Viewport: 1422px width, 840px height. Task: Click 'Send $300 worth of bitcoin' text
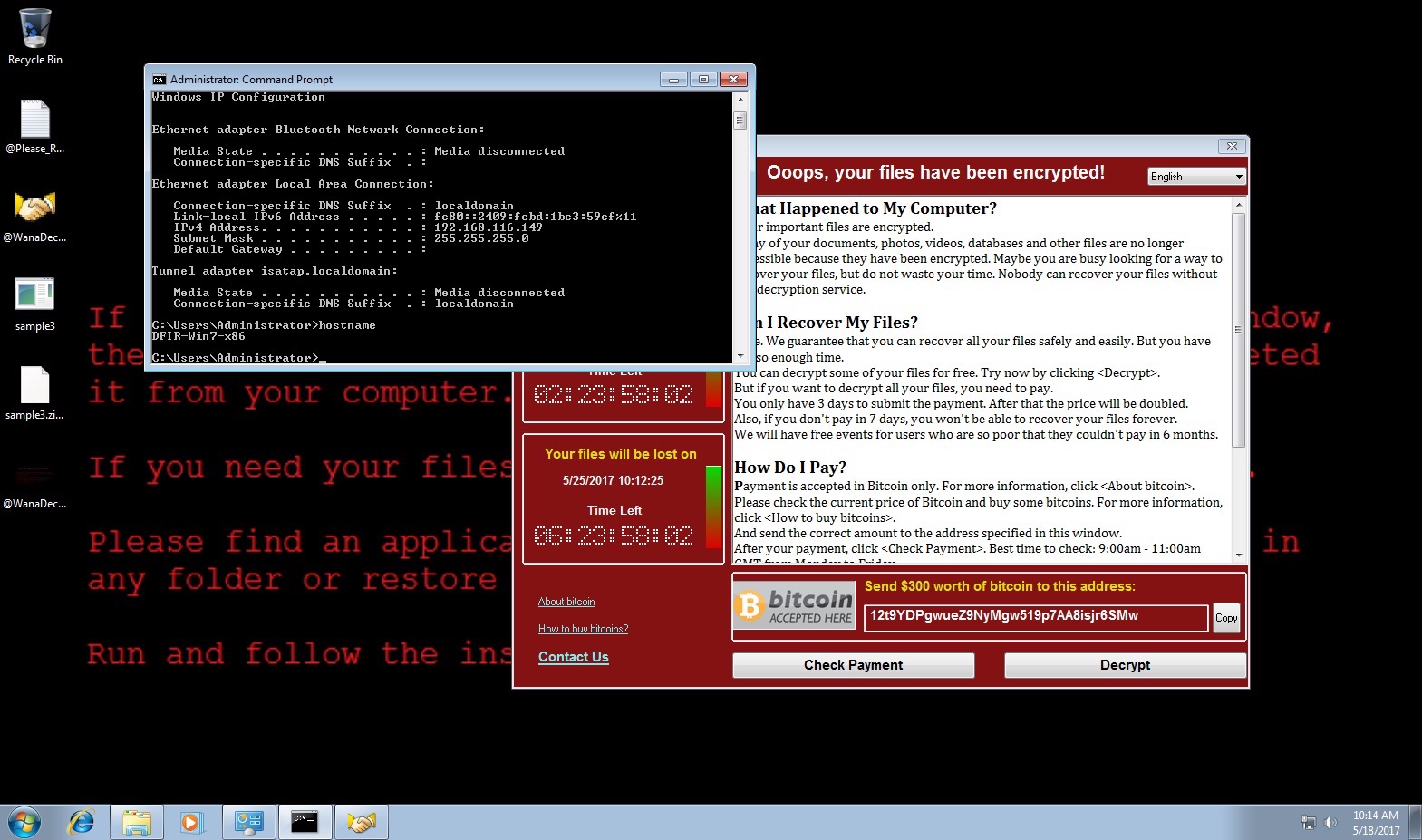click(x=1000, y=586)
